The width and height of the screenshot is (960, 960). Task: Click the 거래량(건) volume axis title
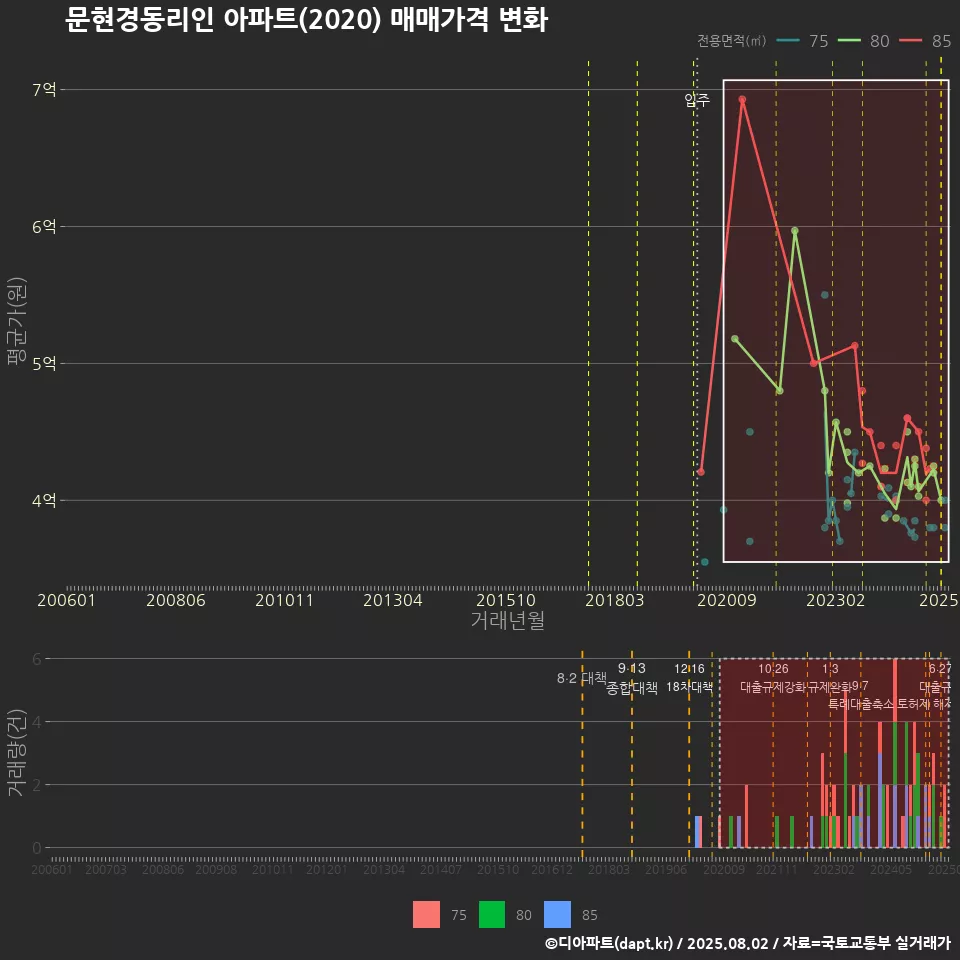[x=17, y=752]
